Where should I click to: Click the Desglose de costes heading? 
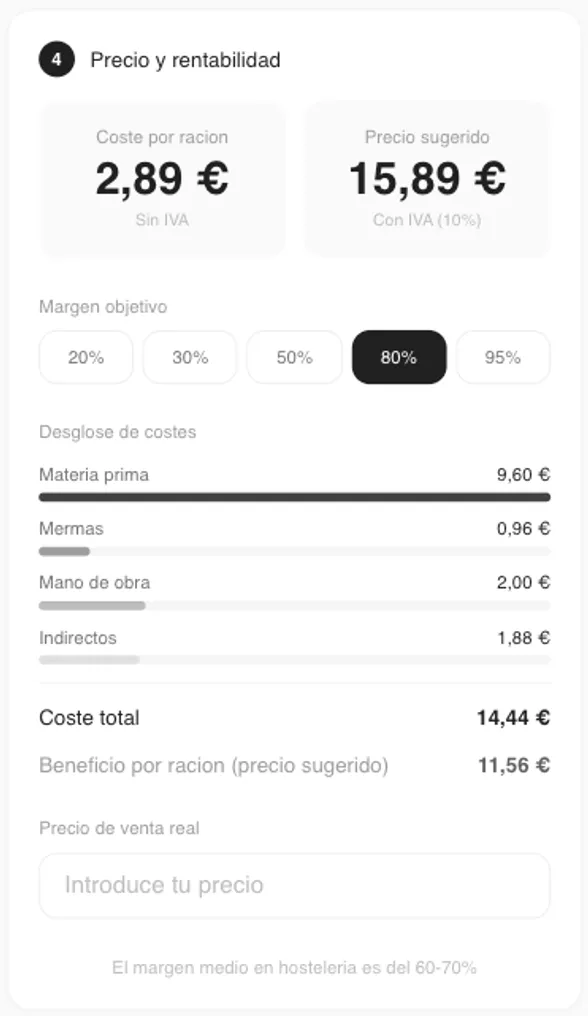[117, 432]
